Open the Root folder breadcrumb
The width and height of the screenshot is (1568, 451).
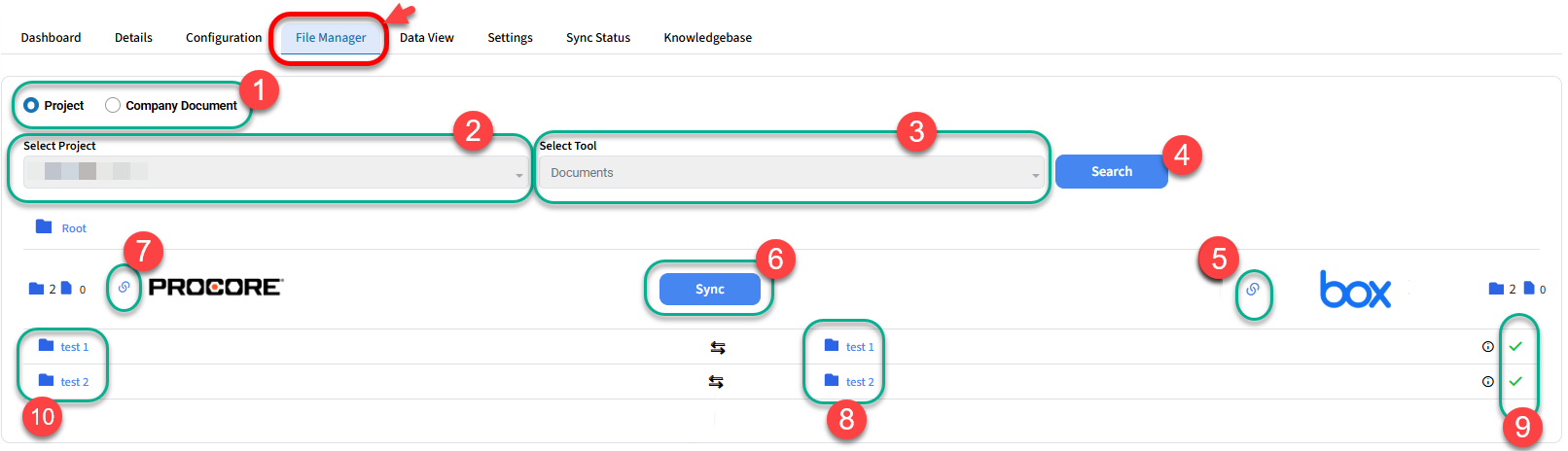tap(73, 228)
